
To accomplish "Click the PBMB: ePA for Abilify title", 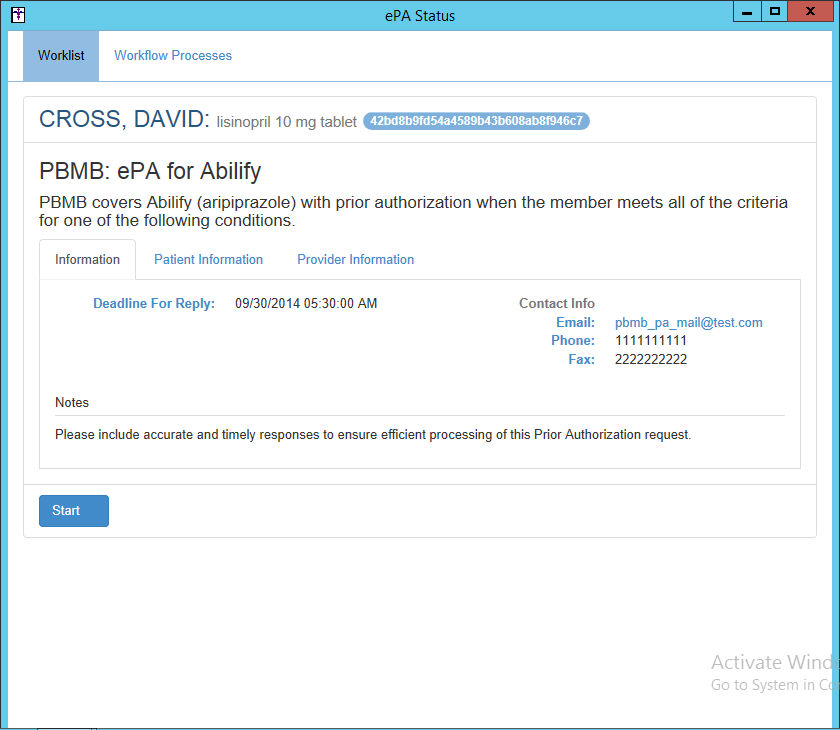I will point(150,171).
